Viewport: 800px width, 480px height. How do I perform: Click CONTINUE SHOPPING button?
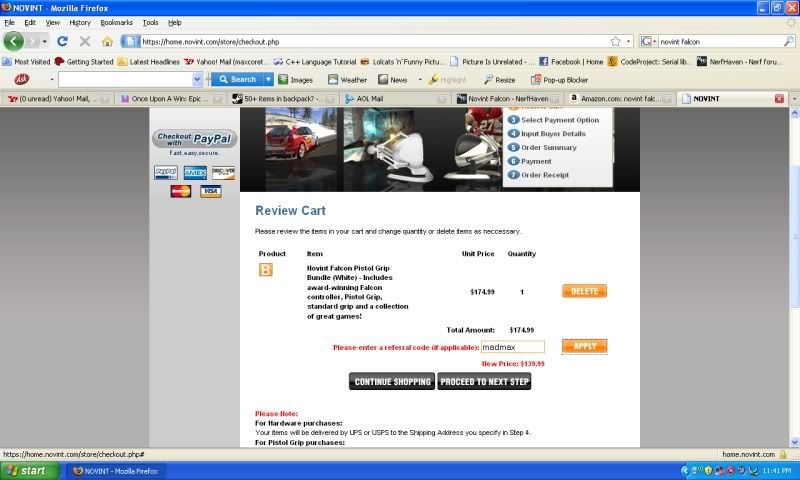coord(392,382)
